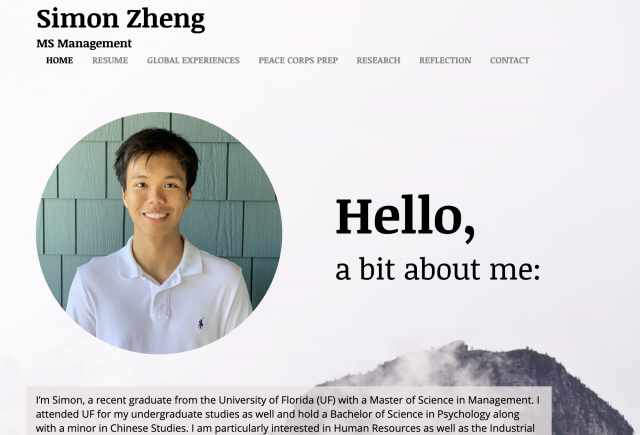Screen dimensions: 640x435
Task: Click 'Human Resources' in the bio paragraph
Action: [377, 428]
